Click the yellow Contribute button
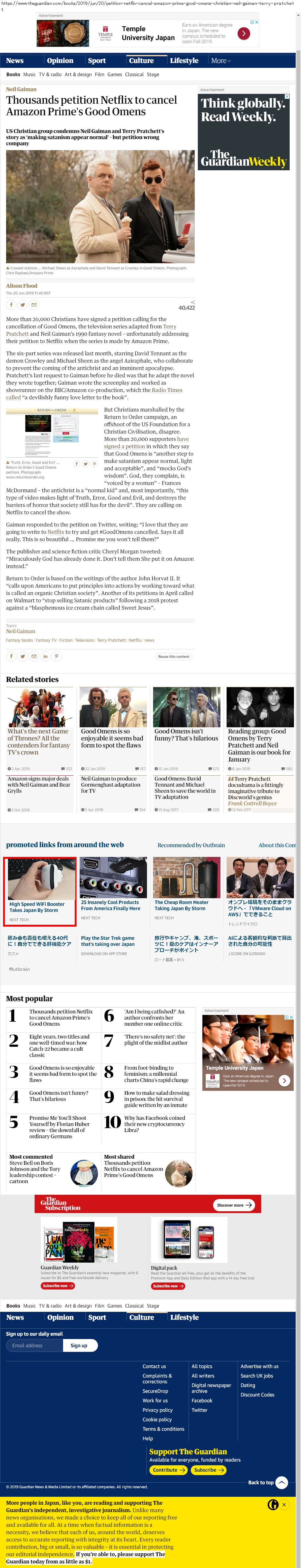Image resolution: width=301 pixels, height=1568 pixels. [x=168, y=1469]
